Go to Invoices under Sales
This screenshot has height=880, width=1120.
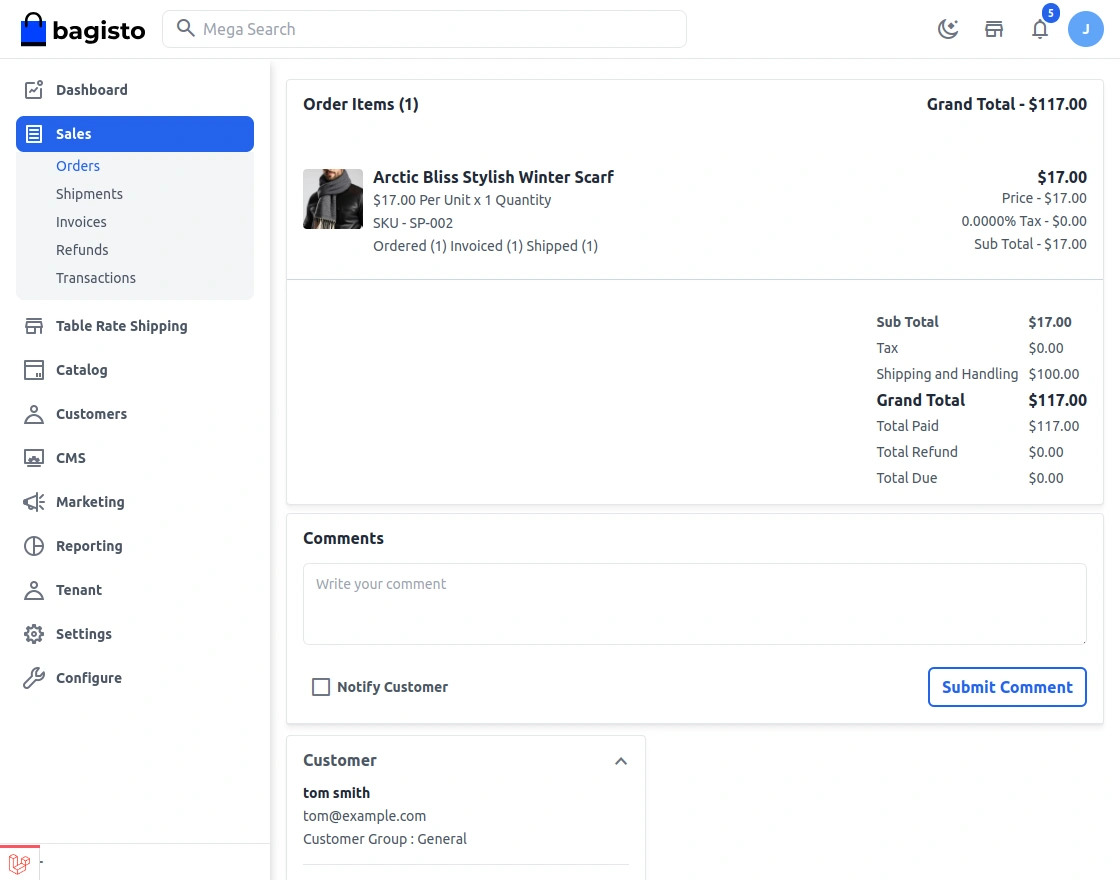(x=81, y=222)
